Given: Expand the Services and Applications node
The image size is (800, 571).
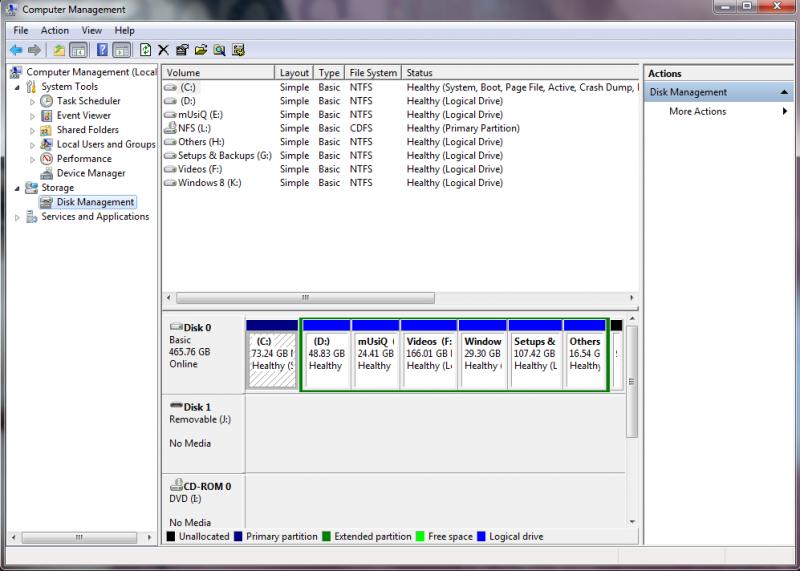Looking at the screenshot, I should point(17,217).
